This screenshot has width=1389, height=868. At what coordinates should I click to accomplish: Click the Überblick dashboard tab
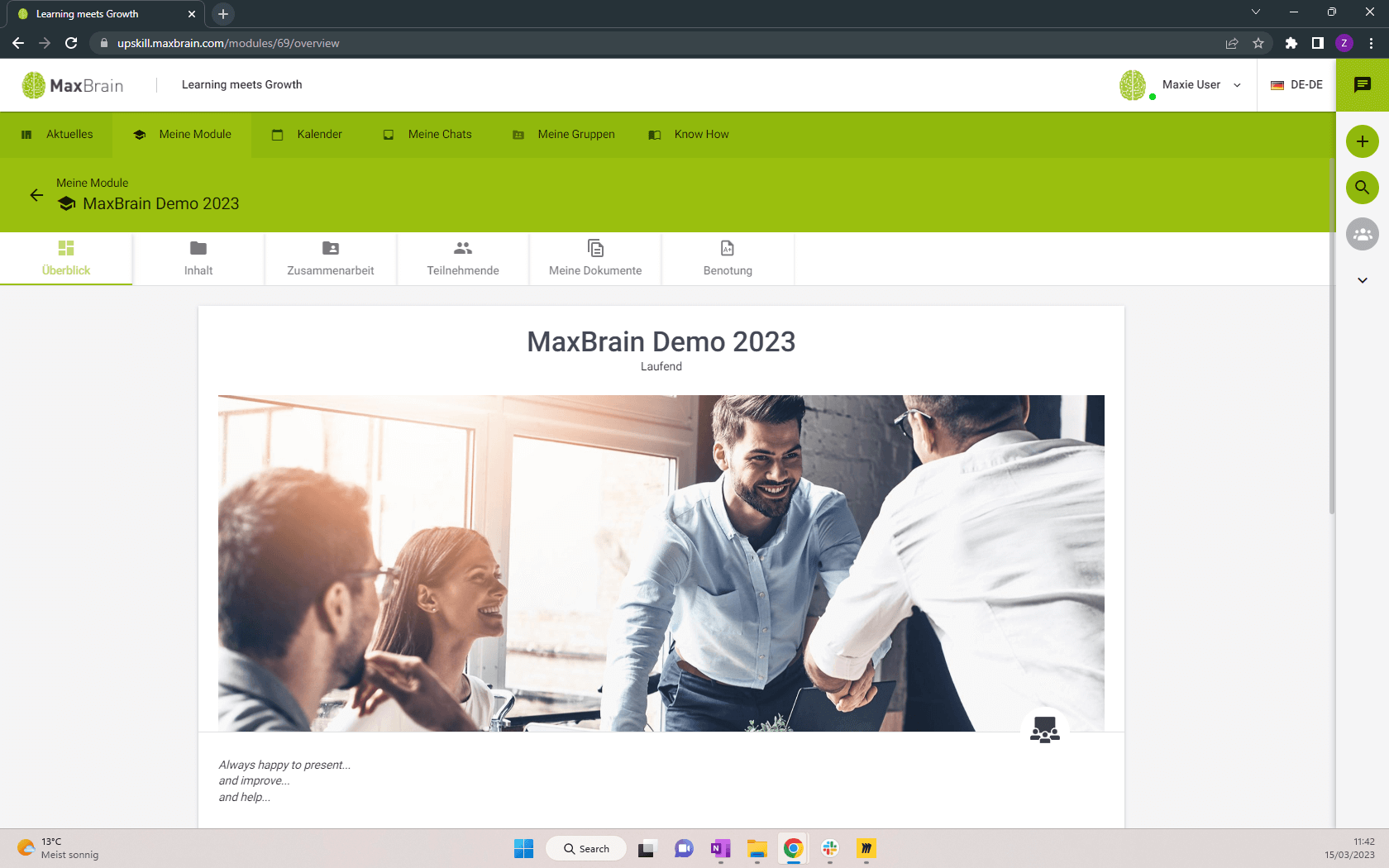pyautogui.click(x=66, y=259)
